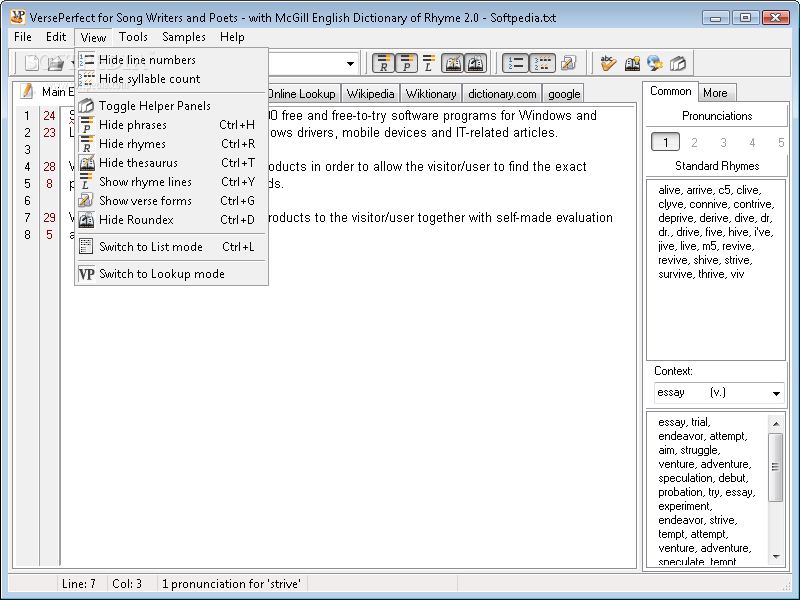
Task: Click the VersePerfect title bar app icon
Action: point(18,17)
